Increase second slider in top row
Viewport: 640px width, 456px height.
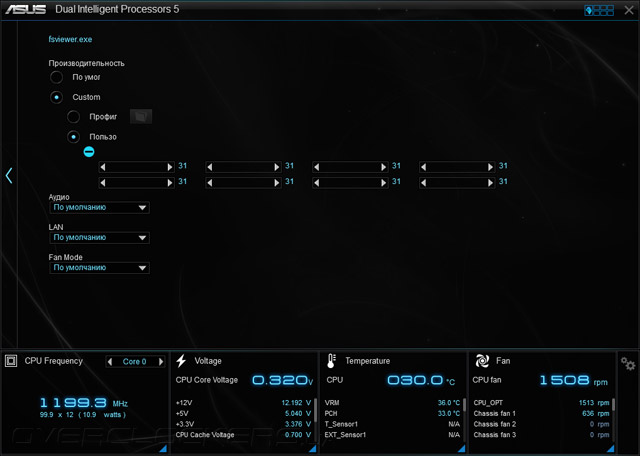click(277, 167)
